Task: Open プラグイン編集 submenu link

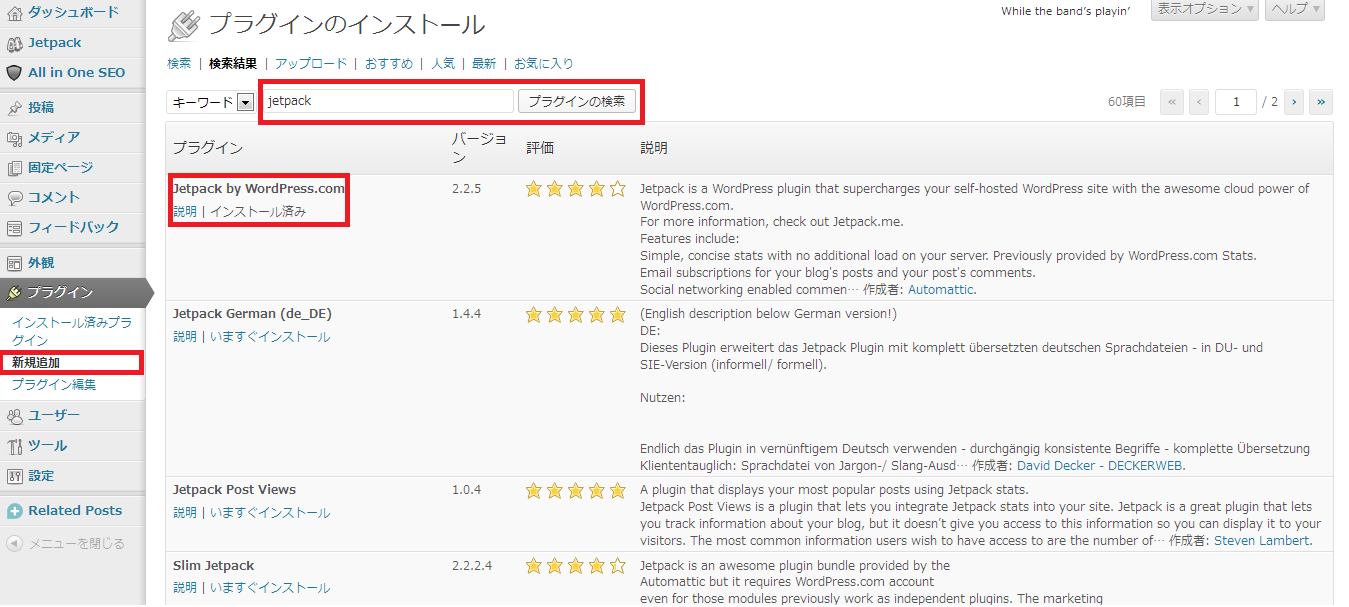Action: [54, 384]
